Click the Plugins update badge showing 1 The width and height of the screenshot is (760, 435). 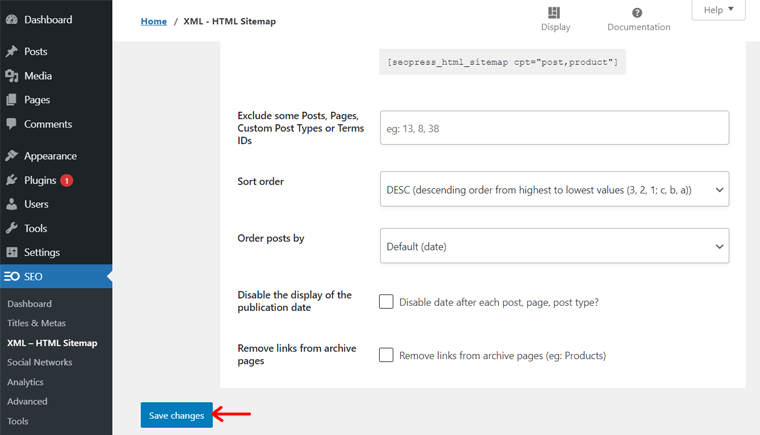67,180
